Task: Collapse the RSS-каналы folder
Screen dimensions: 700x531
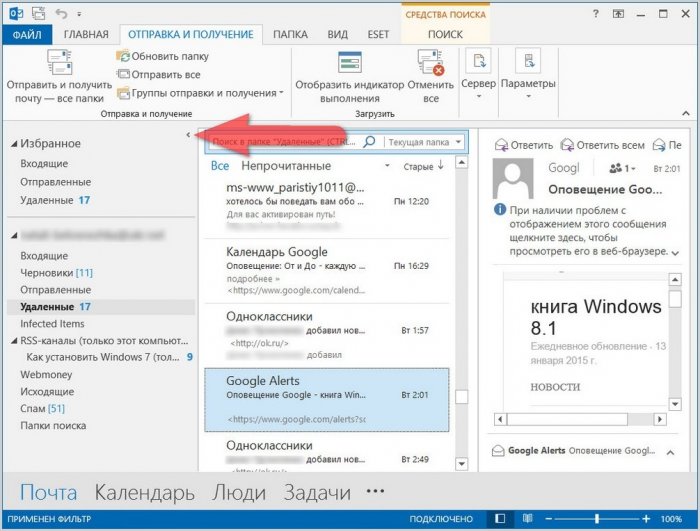Action: pos(14,341)
